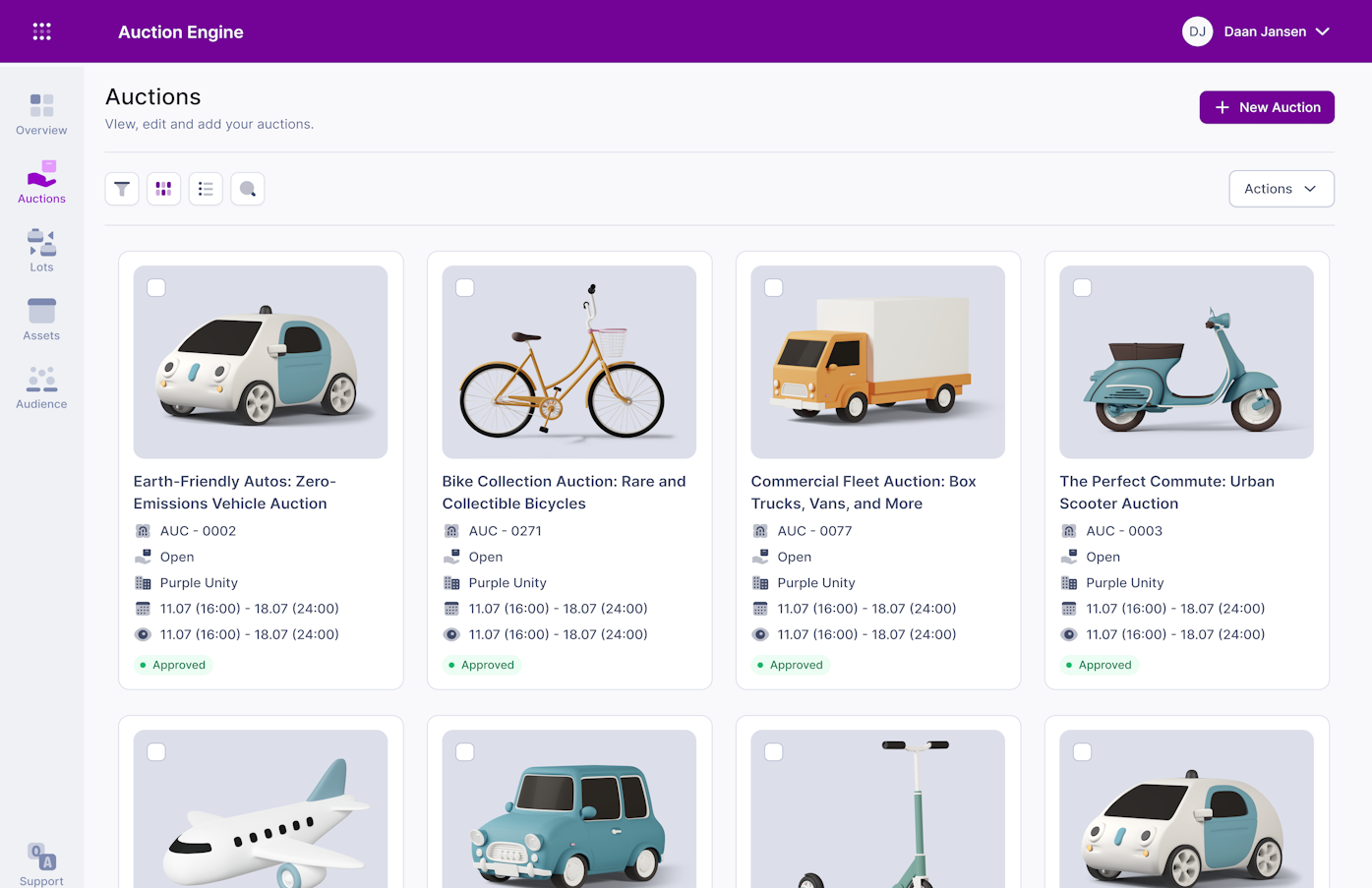Click the calendar icon on Earth-Friendly Autos card
The image size is (1372, 888).
[143, 609]
